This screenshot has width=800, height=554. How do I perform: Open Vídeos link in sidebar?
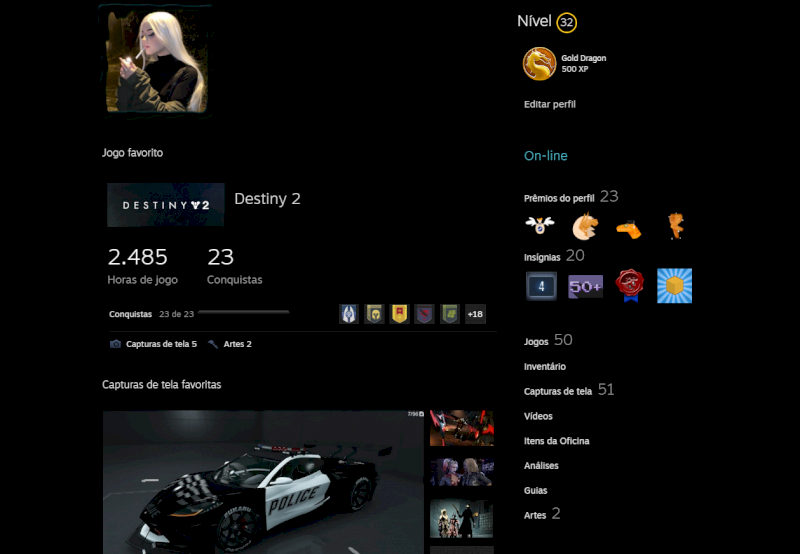coord(538,416)
